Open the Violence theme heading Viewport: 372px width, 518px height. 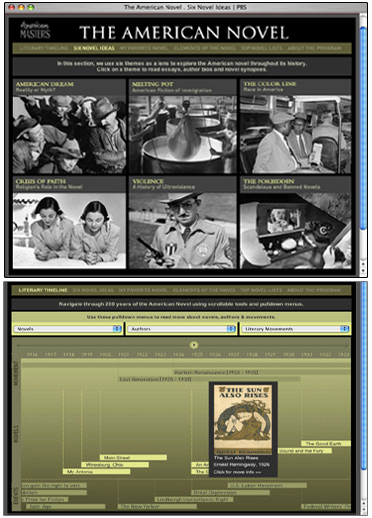click(x=148, y=181)
